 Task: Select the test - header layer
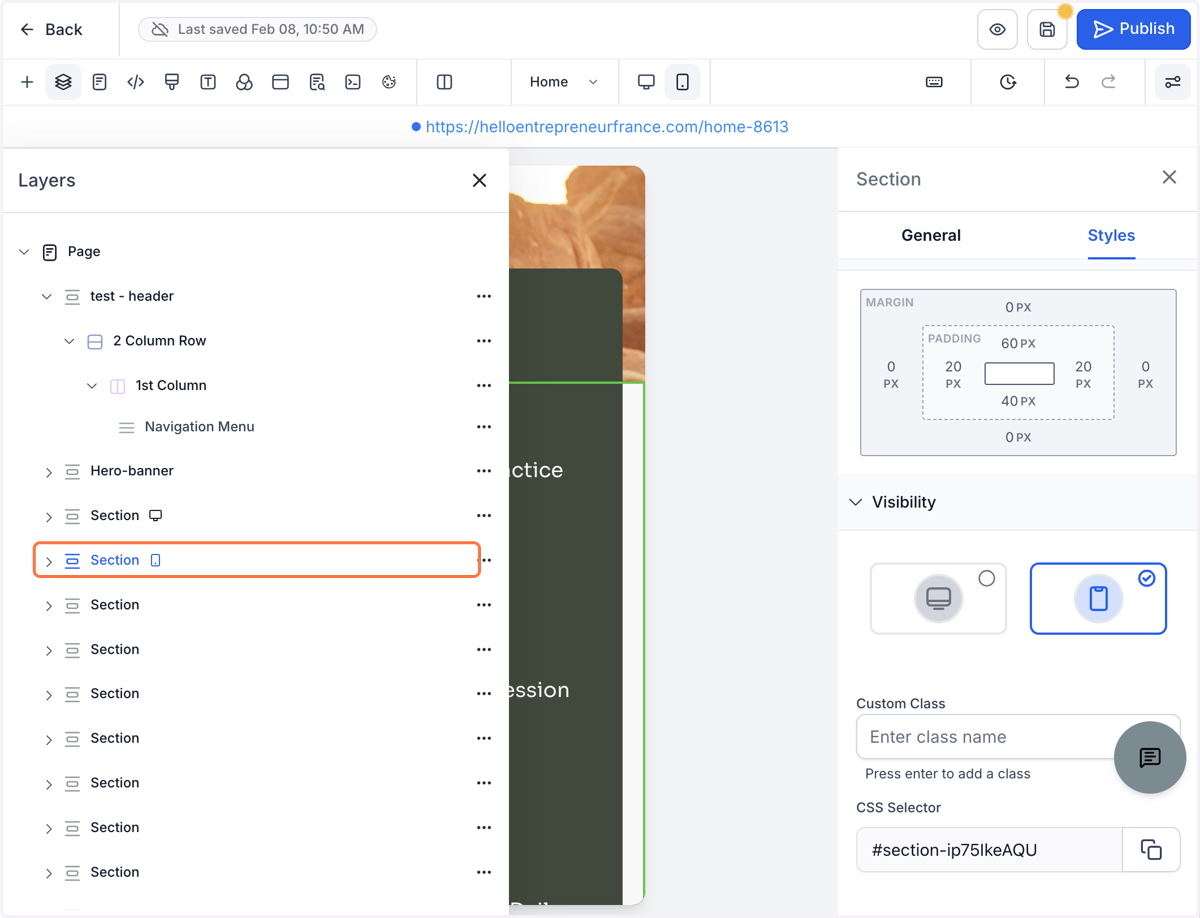click(x=132, y=297)
